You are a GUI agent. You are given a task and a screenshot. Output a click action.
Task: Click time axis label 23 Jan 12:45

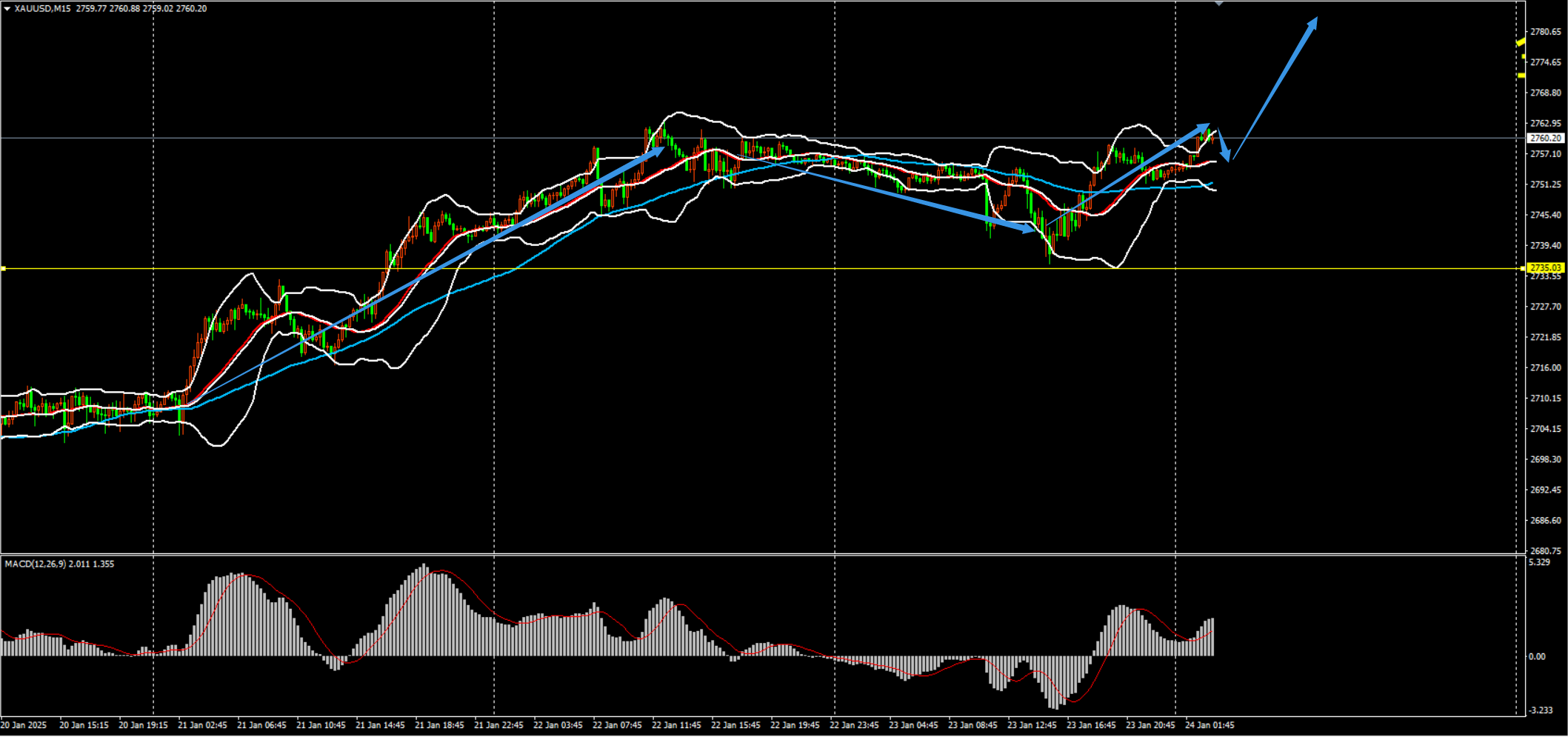pos(1032,725)
